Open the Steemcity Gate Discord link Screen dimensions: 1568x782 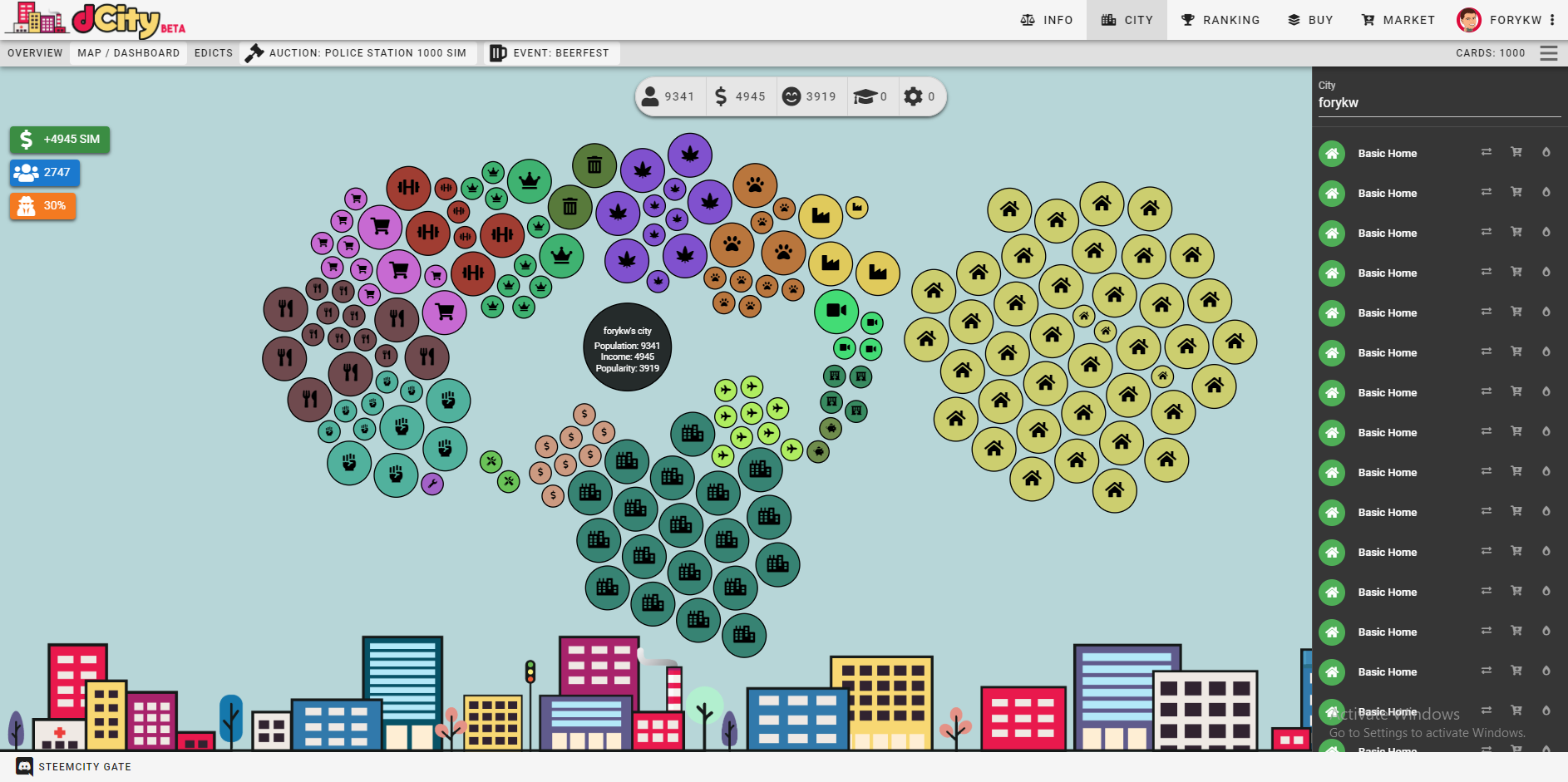pyautogui.click(x=74, y=767)
